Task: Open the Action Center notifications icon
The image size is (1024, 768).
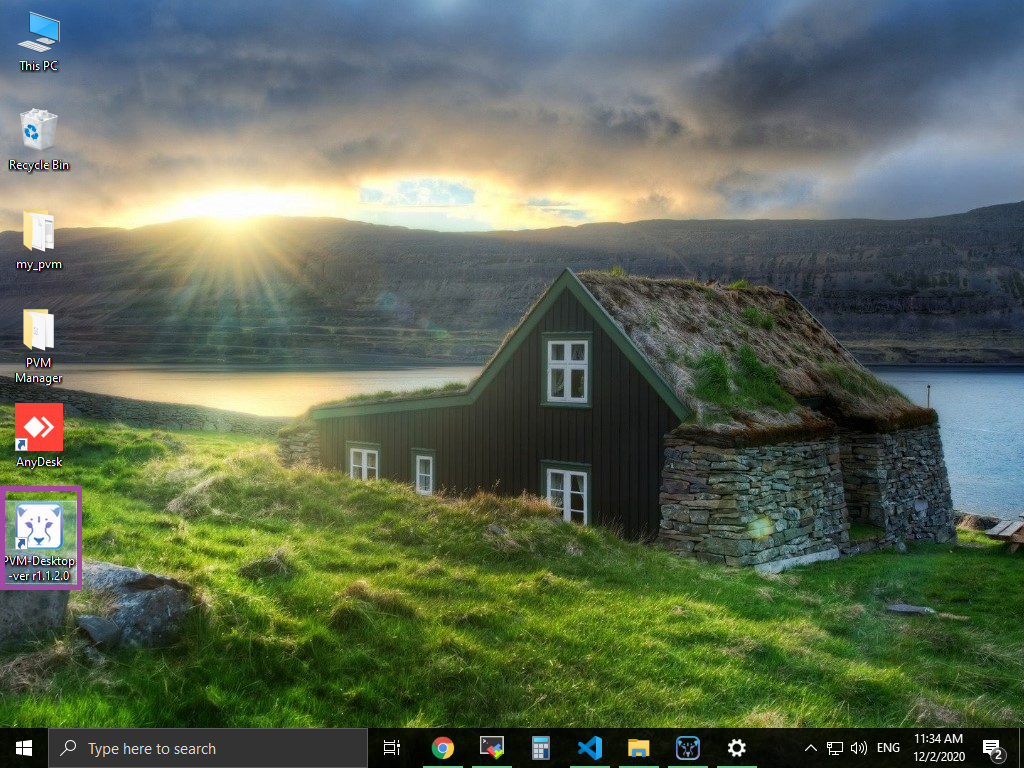Action: pyautogui.click(x=993, y=748)
